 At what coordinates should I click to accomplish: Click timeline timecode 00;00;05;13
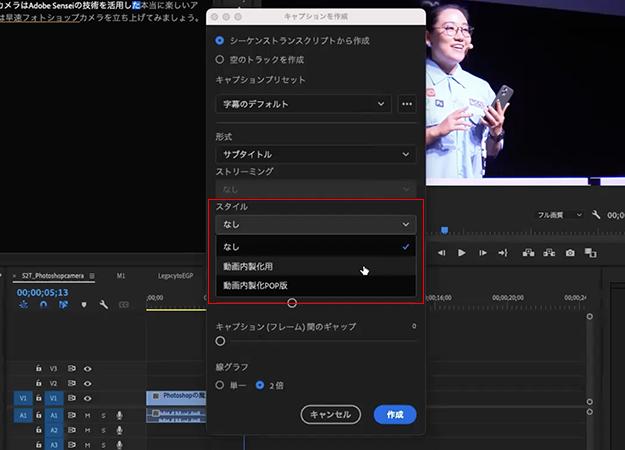(42, 293)
